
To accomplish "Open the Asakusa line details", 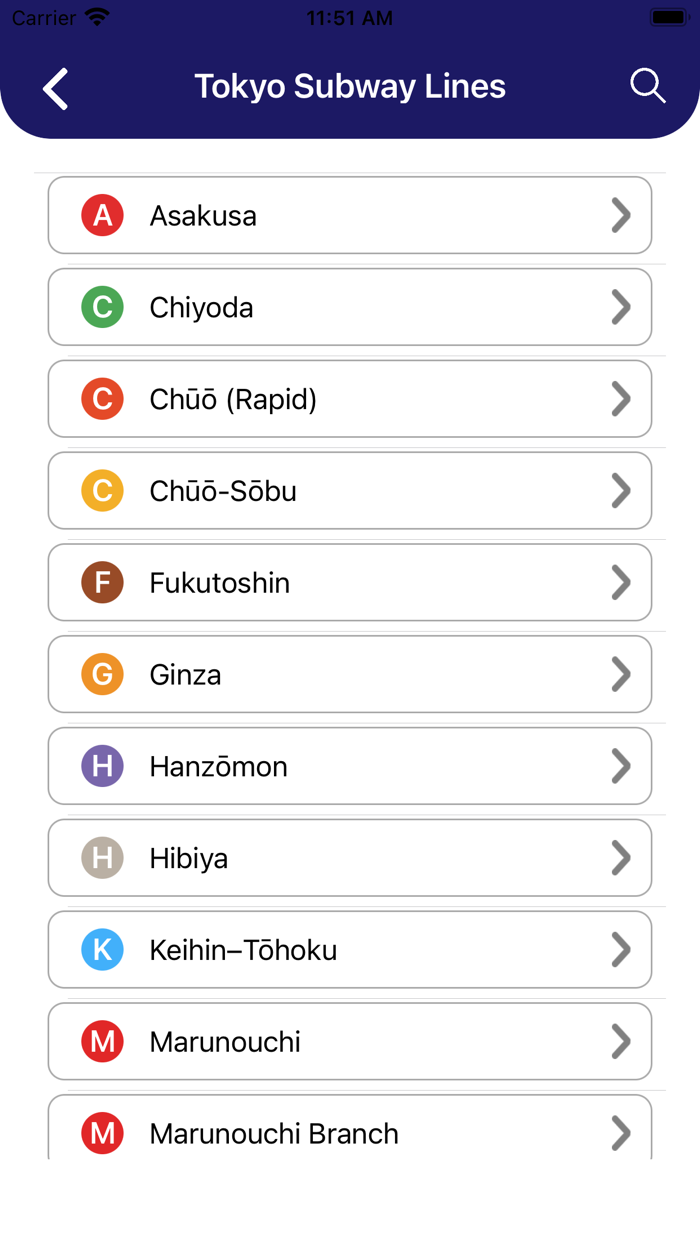I will pos(350,215).
